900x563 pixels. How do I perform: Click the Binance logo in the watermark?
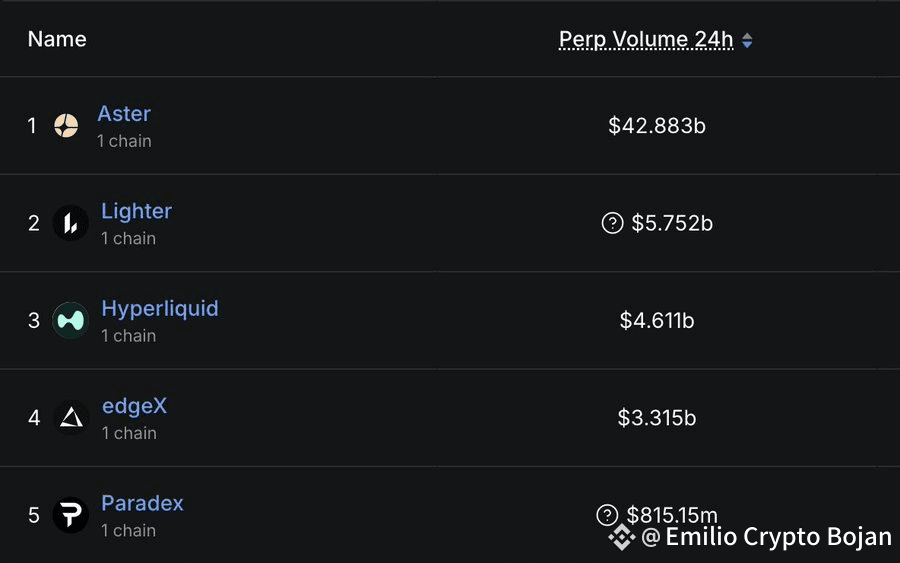click(x=622, y=537)
